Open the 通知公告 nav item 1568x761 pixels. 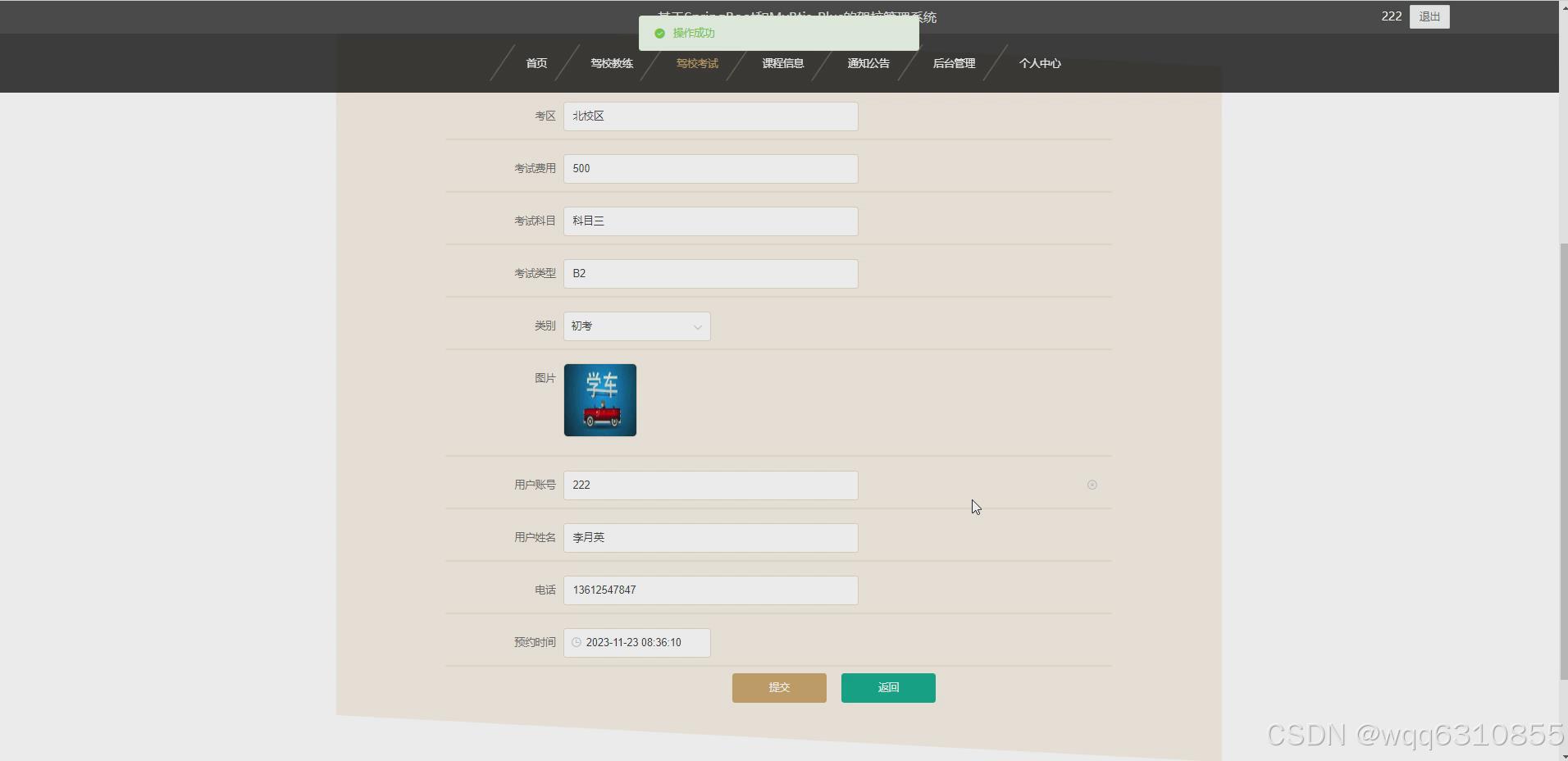coord(868,63)
